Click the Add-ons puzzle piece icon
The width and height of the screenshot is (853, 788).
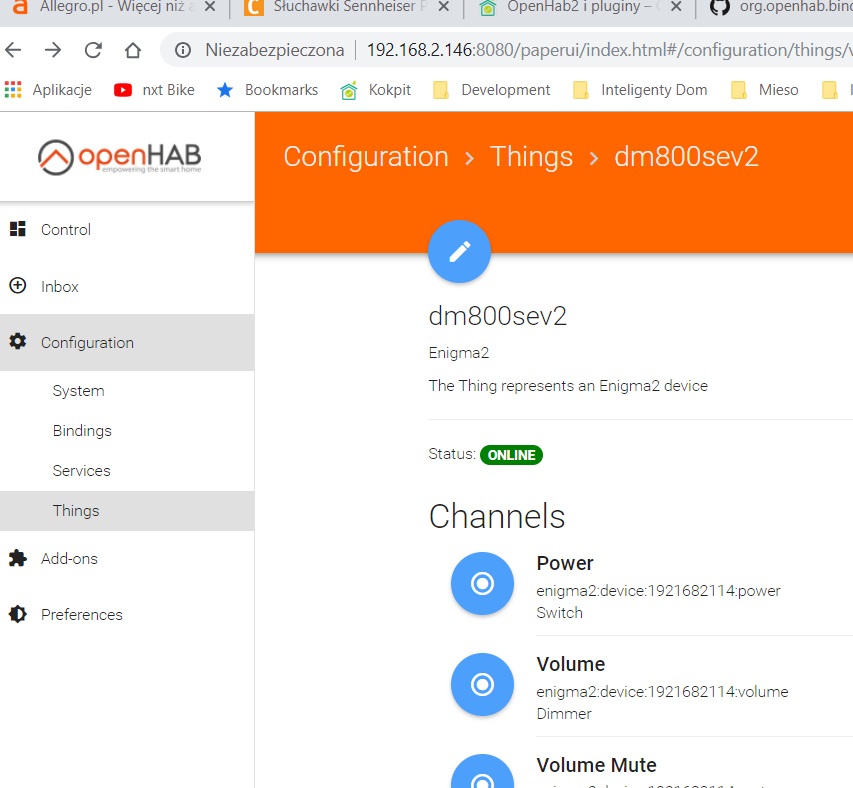click(x=17, y=558)
